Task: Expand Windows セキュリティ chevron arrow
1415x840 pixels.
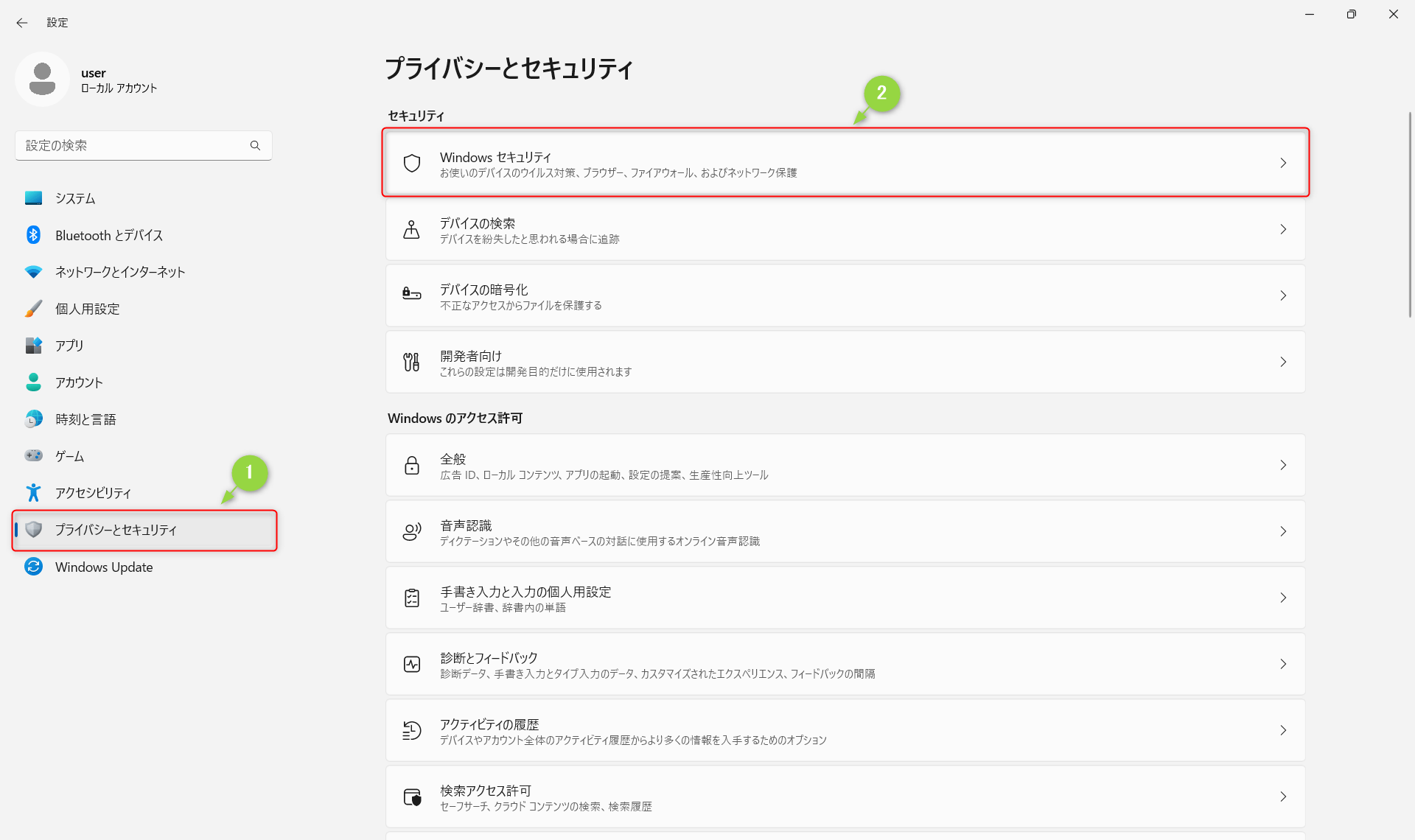Action: pyautogui.click(x=1283, y=164)
